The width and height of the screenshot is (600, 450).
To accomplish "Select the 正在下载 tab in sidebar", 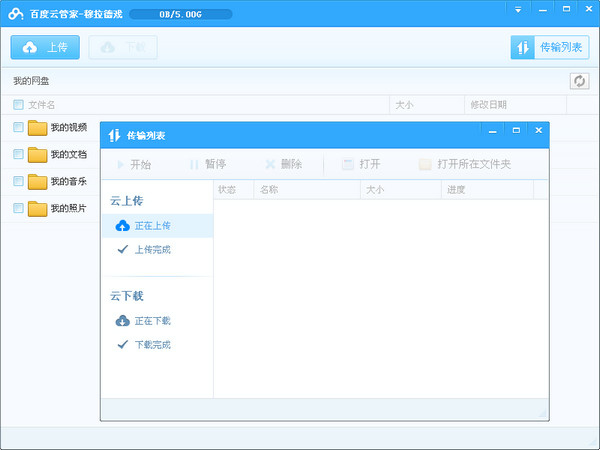I will [157, 321].
